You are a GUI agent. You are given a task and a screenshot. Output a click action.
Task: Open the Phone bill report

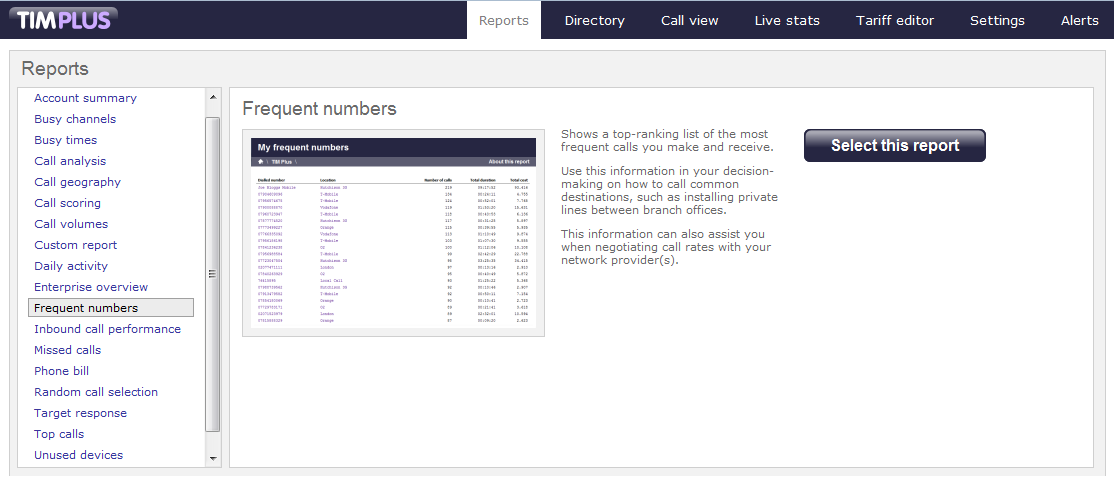point(61,371)
